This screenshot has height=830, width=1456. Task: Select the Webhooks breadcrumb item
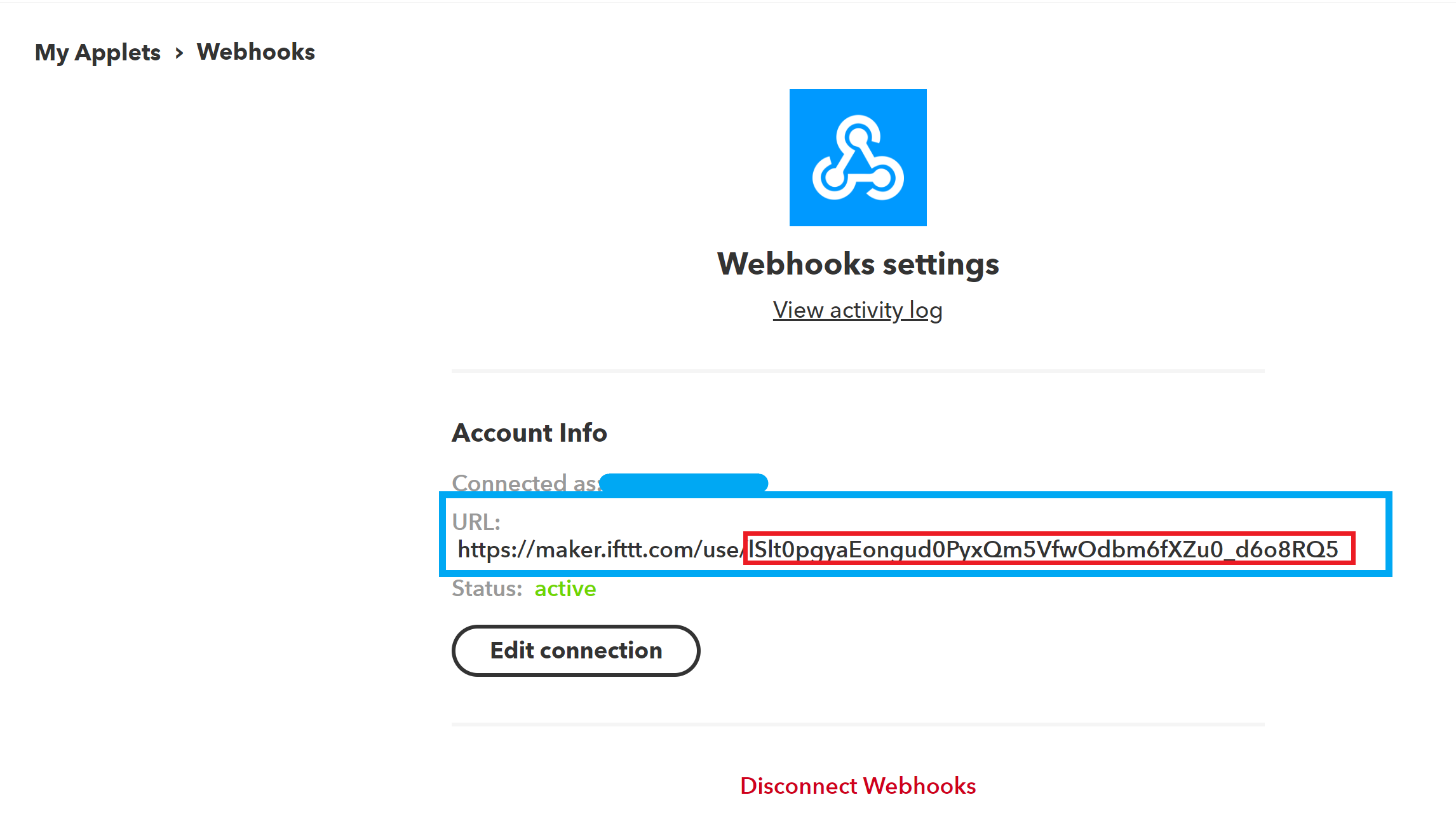click(x=255, y=52)
